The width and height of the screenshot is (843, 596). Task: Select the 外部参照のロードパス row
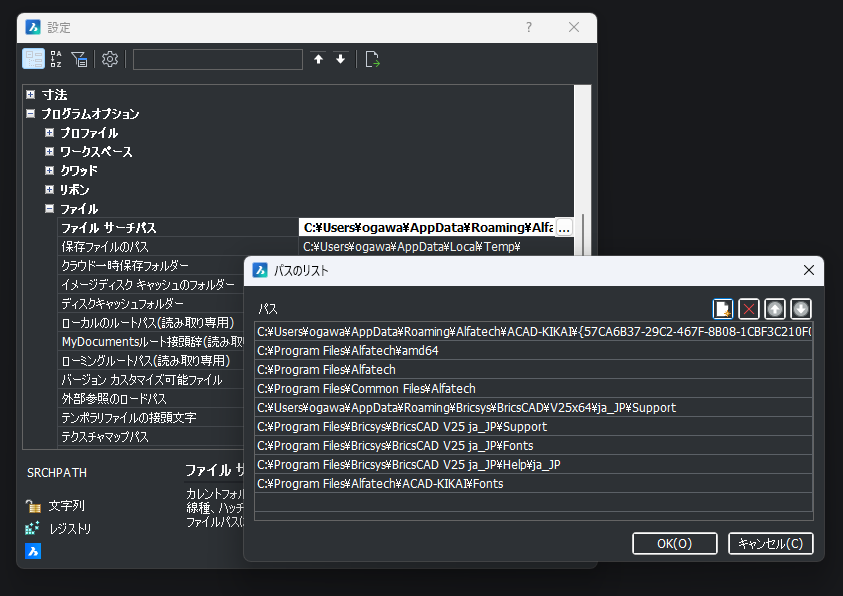pyautogui.click(x=151, y=399)
